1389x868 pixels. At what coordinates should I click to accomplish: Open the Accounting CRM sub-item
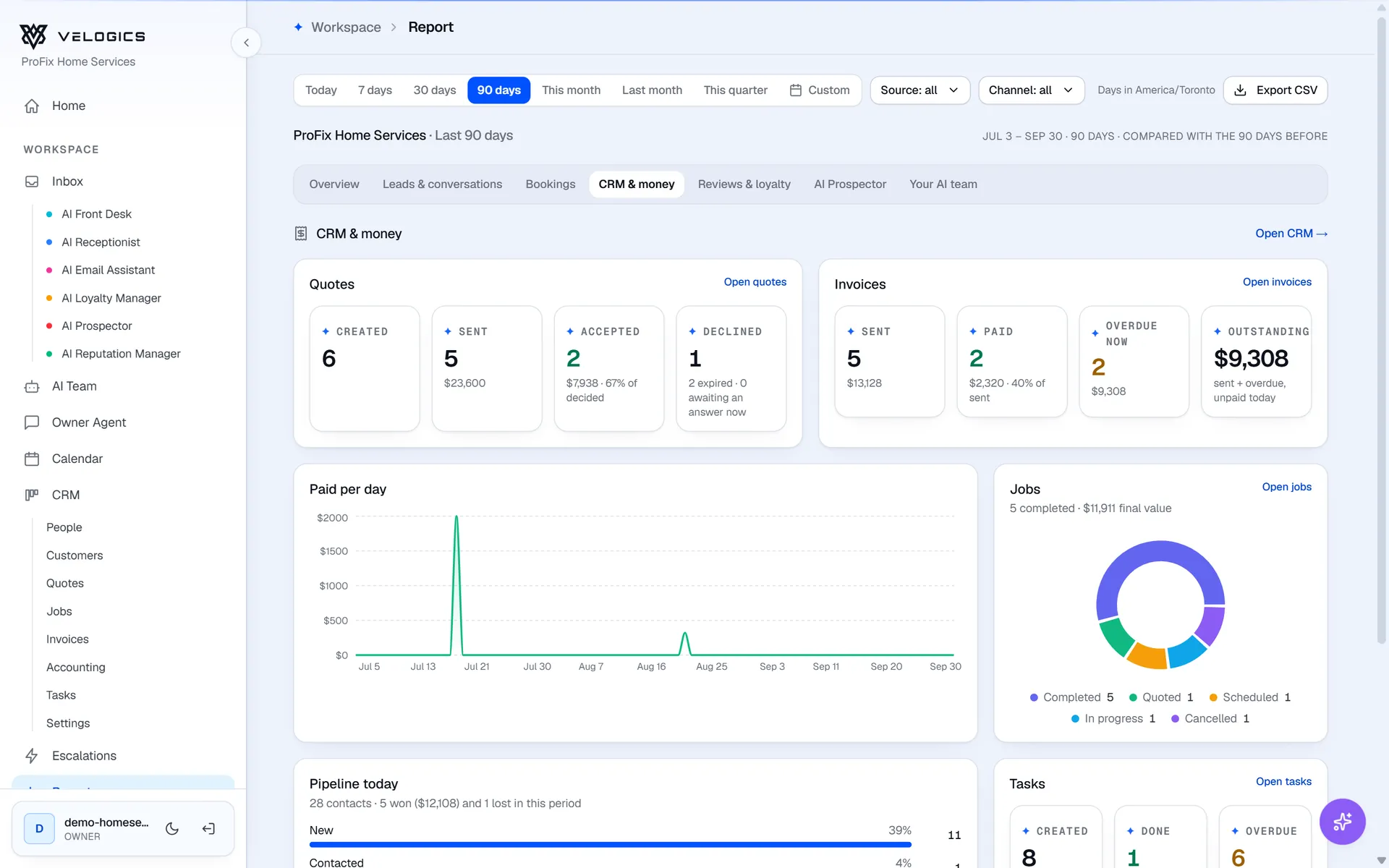76,668
